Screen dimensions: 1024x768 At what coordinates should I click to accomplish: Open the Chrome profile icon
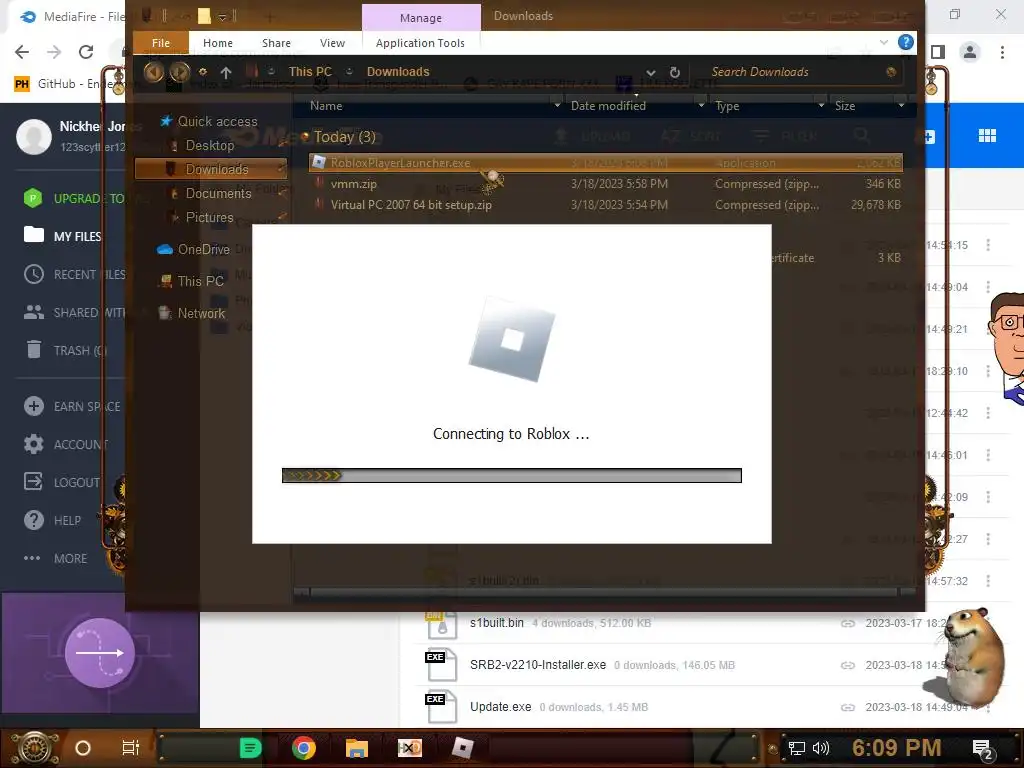click(x=970, y=52)
